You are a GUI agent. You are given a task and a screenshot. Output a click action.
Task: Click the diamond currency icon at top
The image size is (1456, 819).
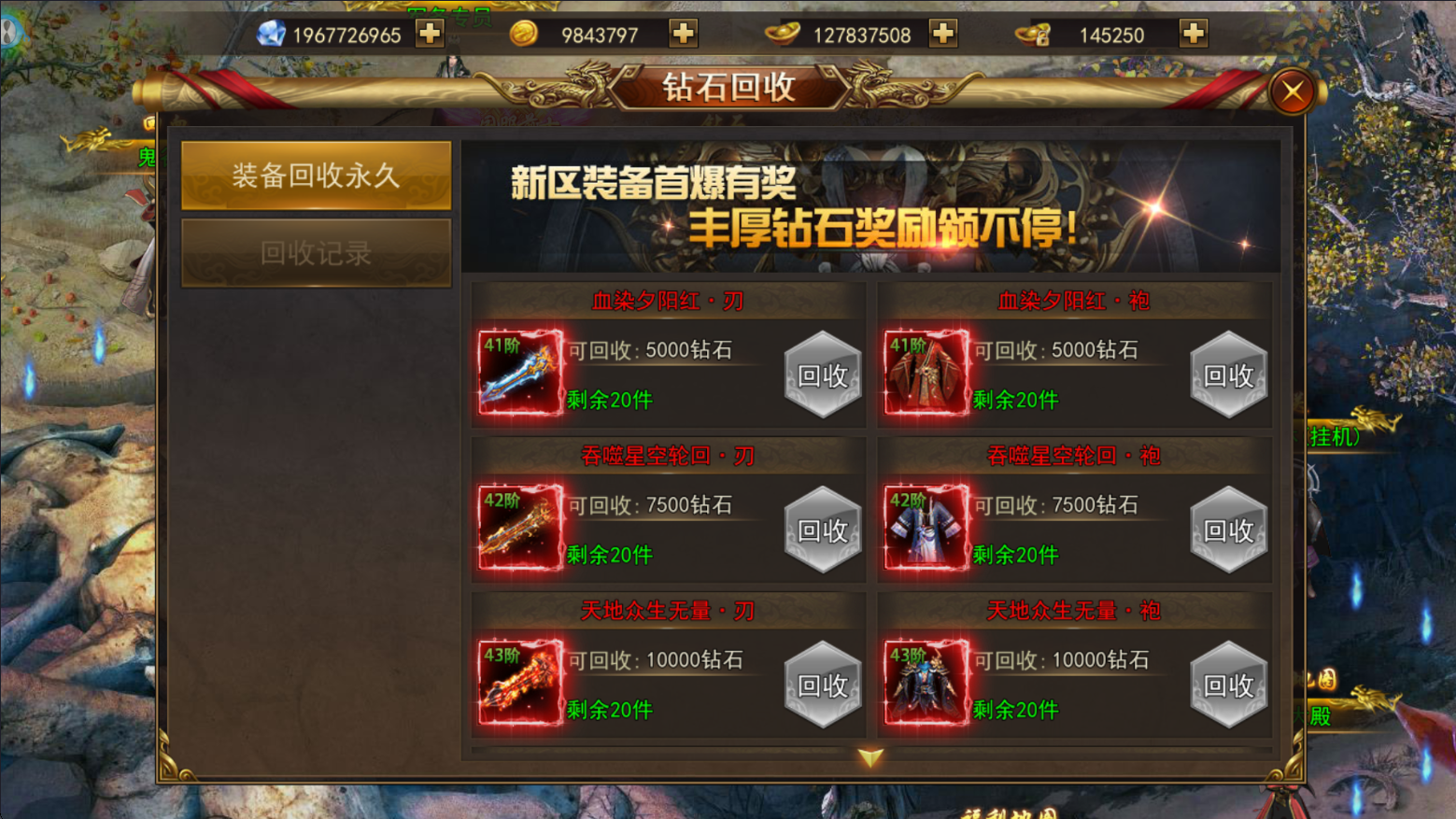(x=271, y=35)
